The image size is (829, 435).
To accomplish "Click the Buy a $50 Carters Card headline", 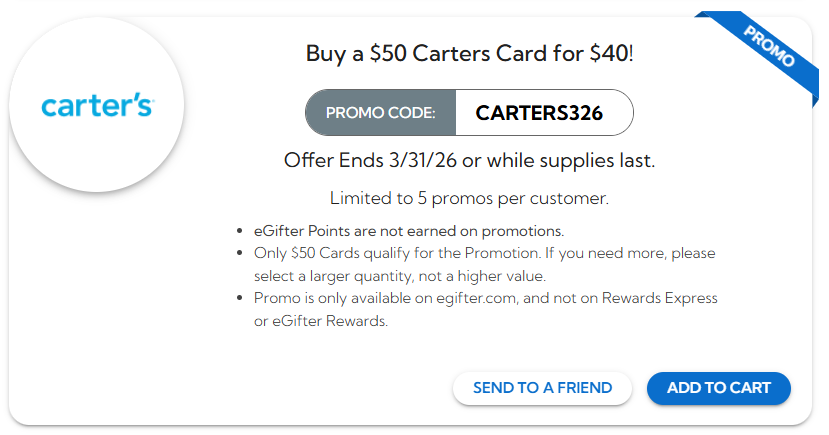I will point(469,53).
